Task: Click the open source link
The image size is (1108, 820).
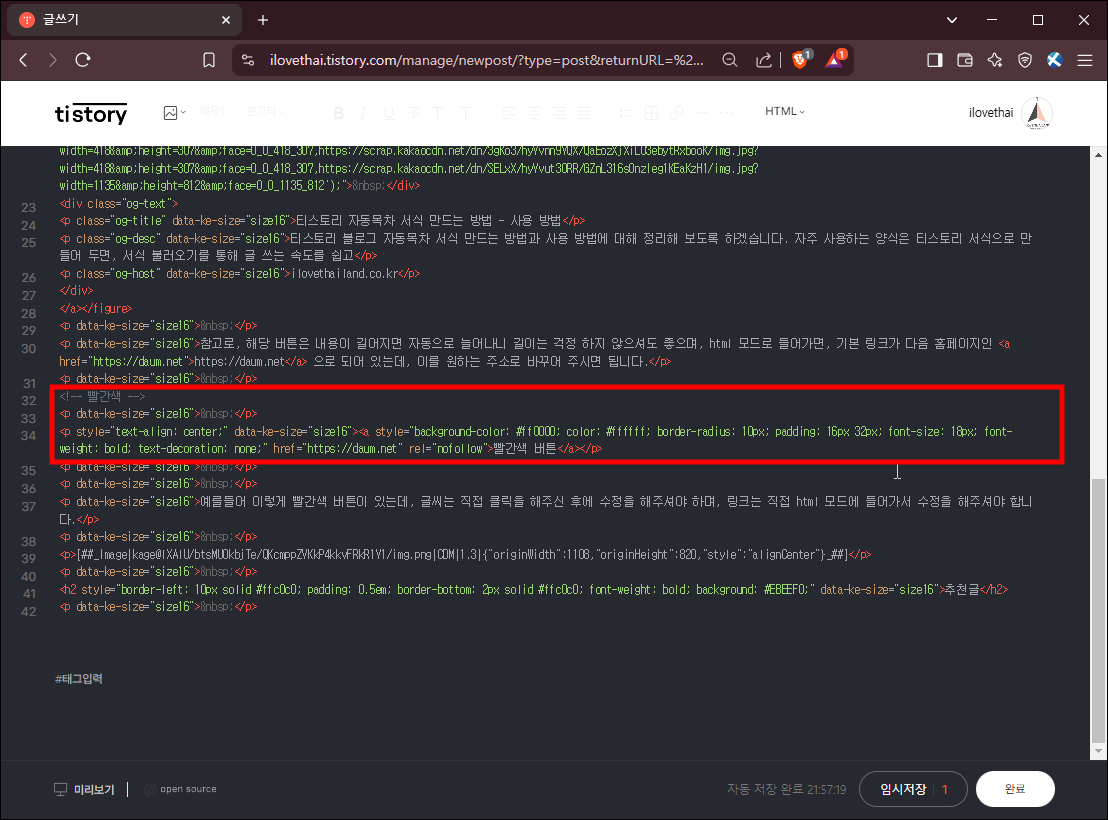Action: pyautogui.click(x=181, y=789)
